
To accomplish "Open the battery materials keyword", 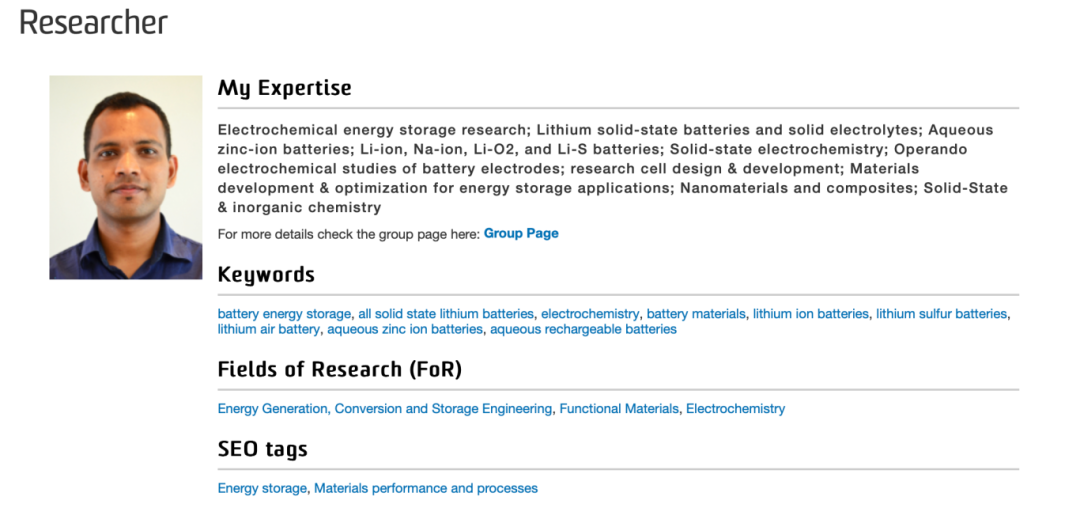I will point(696,314).
